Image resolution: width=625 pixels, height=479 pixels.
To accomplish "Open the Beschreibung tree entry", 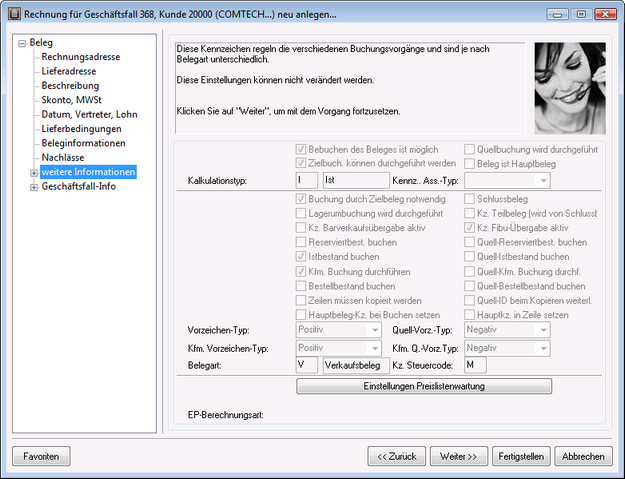I will click(x=70, y=86).
